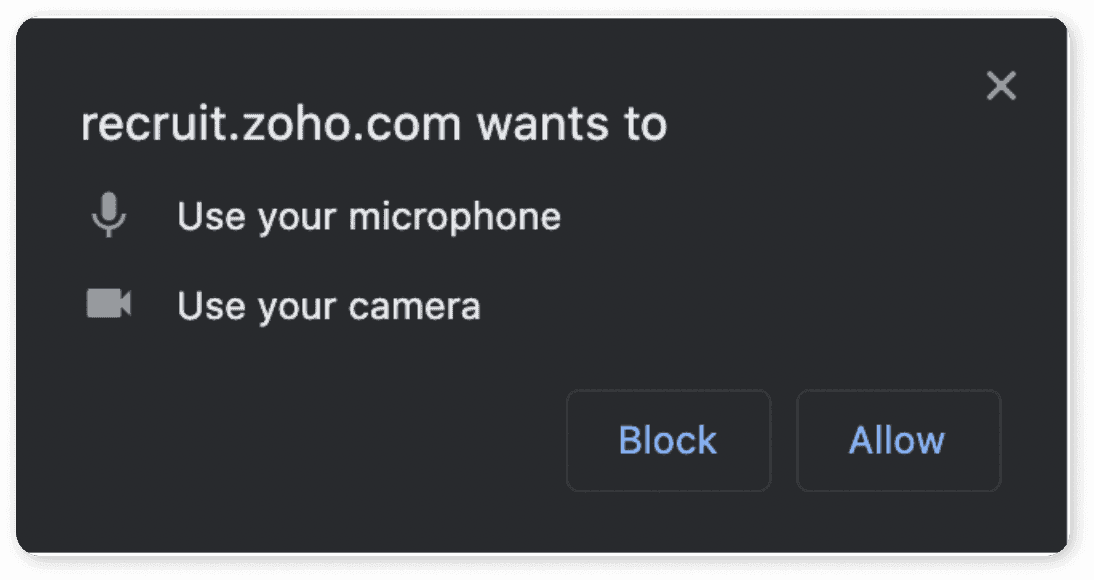Click the 'Use your camera' text

coord(328,305)
